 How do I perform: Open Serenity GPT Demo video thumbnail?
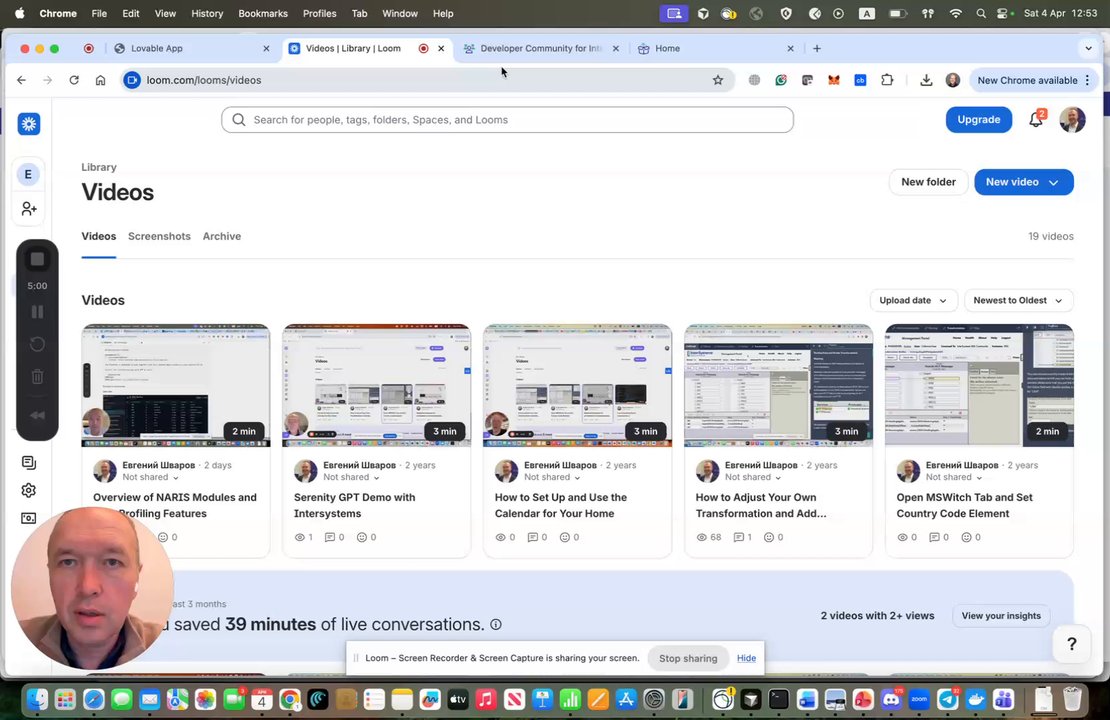(377, 386)
